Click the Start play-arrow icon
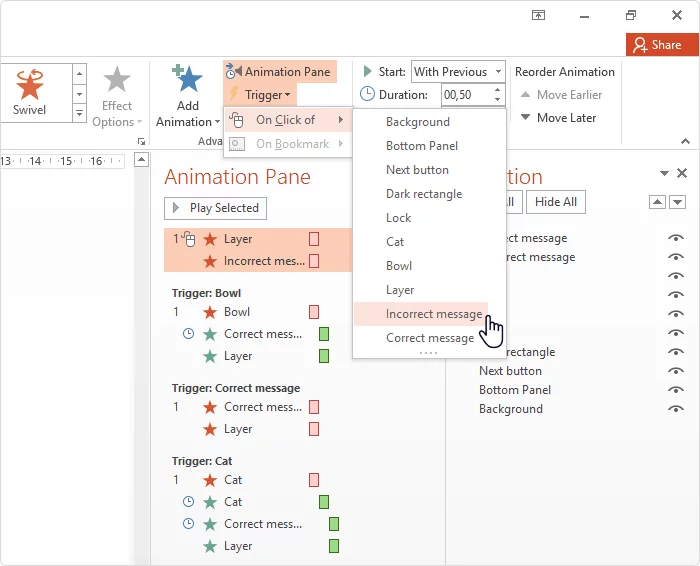This screenshot has height=566, width=700. [367, 71]
